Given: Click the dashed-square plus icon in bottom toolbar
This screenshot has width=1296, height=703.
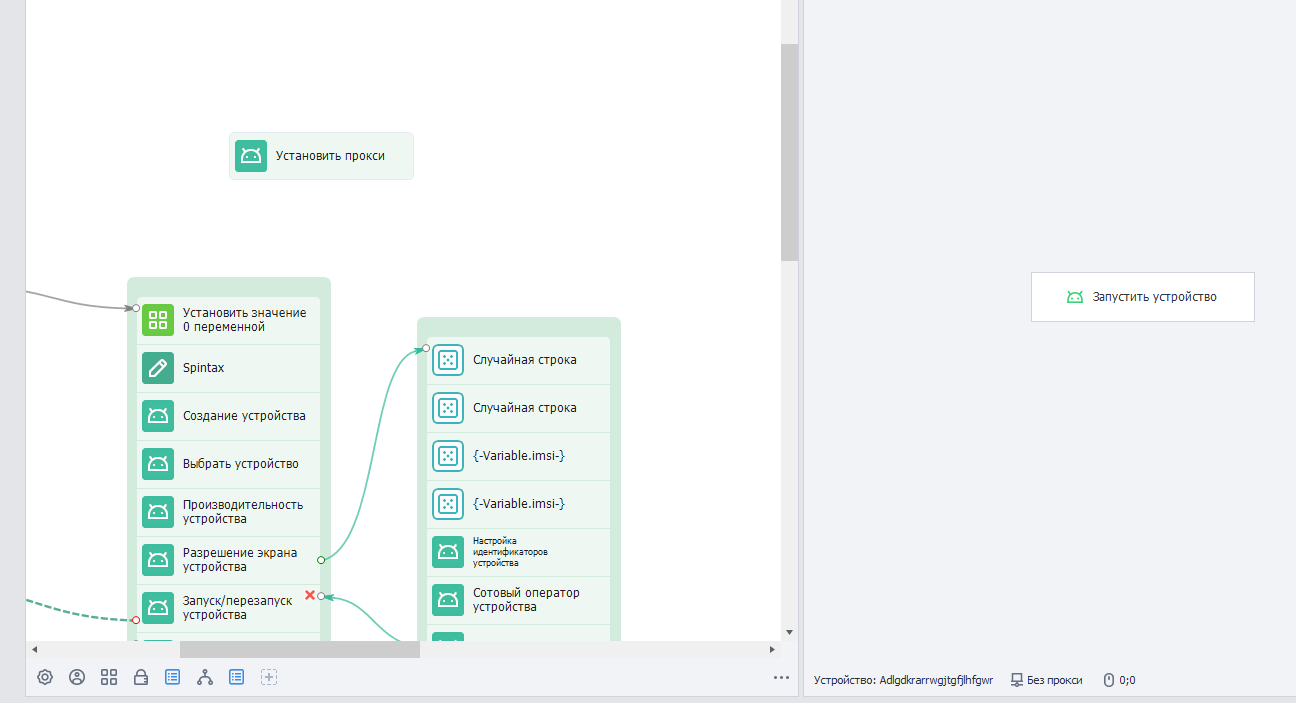Looking at the screenshot, I should click(269, 677).
